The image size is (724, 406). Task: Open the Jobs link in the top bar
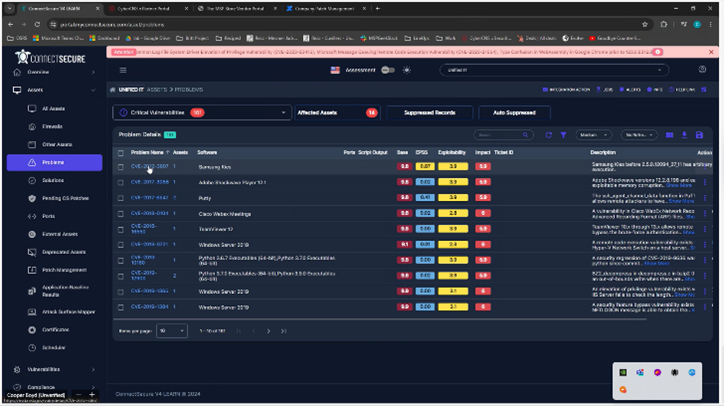click(605, 90)
